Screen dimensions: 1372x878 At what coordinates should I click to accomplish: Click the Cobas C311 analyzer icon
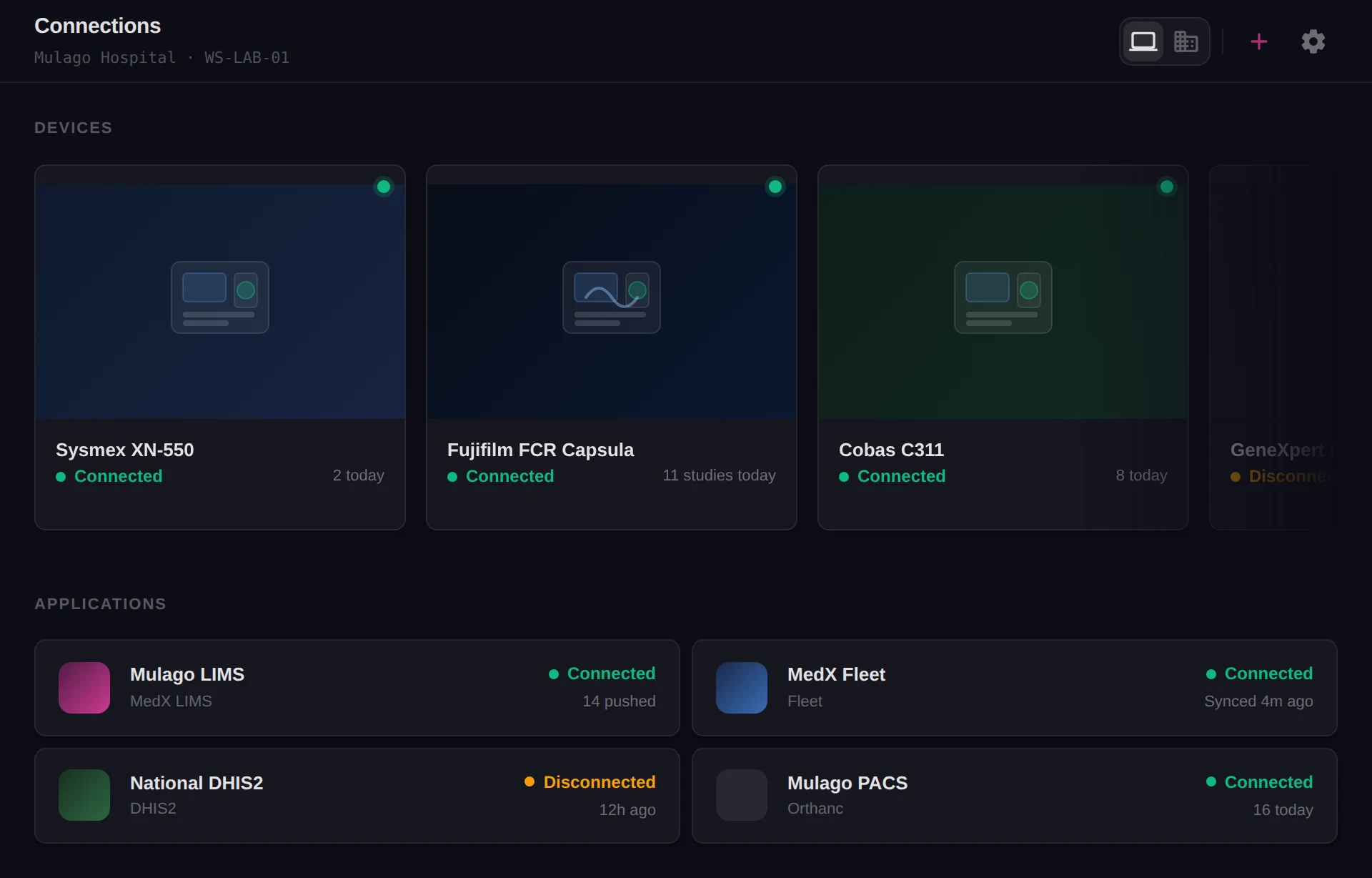pyautogui.click(x=1003, y=297)
